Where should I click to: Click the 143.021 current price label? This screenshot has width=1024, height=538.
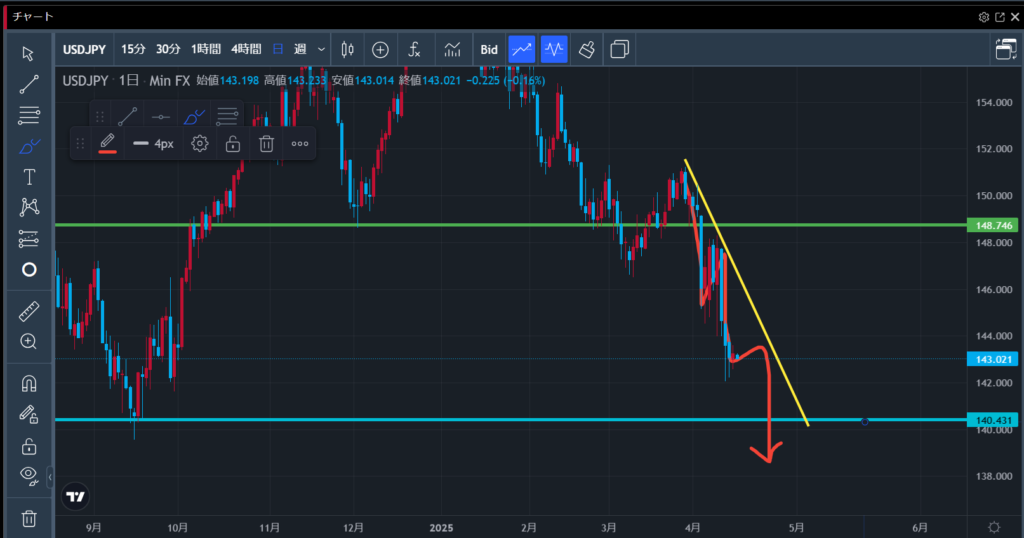[x=993, y=359]
